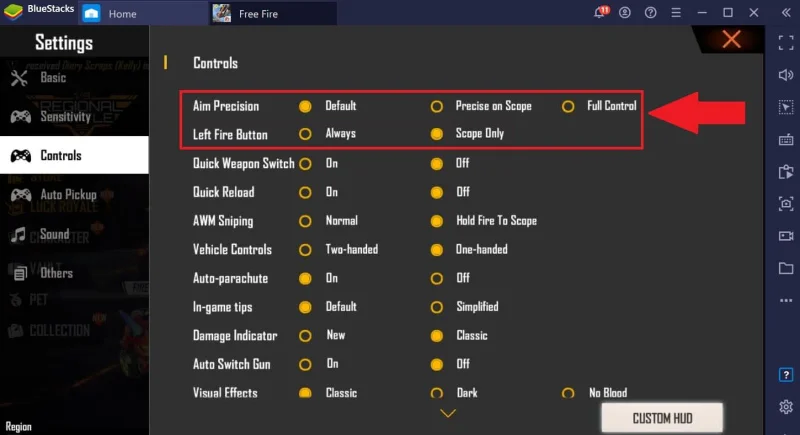Open BlueStacks notifications bell
Image resolution: width=800 pixels, height=435 pixels.
600,12
